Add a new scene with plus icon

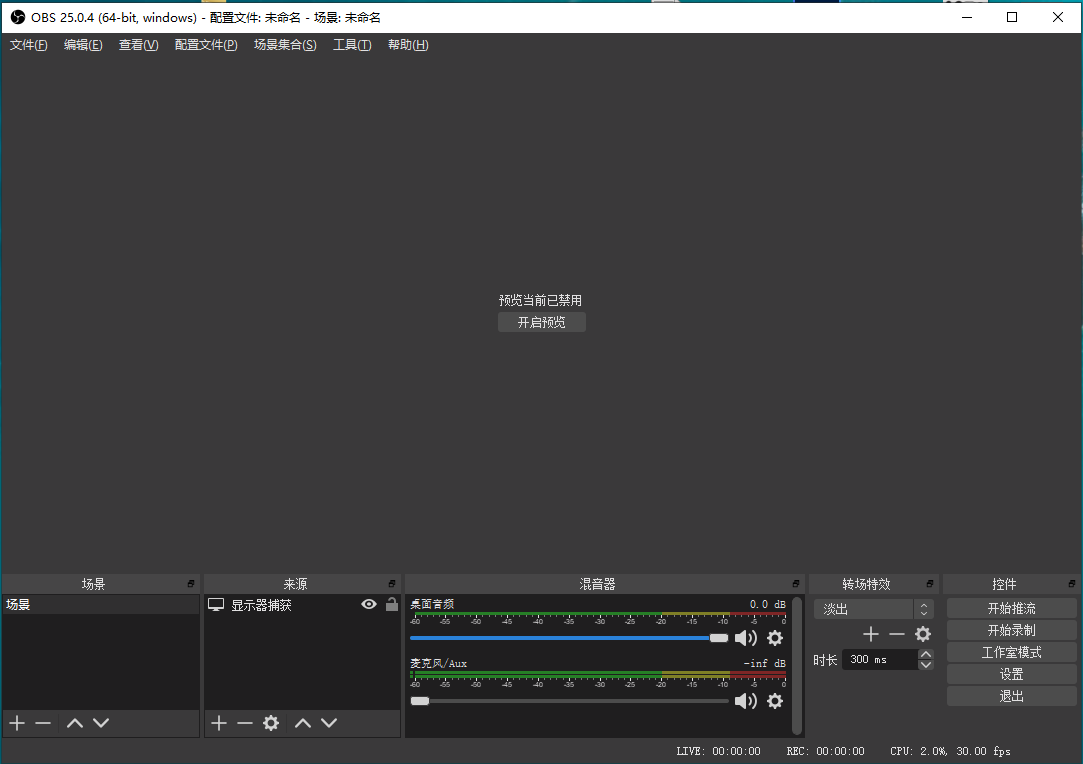(17, 723)
